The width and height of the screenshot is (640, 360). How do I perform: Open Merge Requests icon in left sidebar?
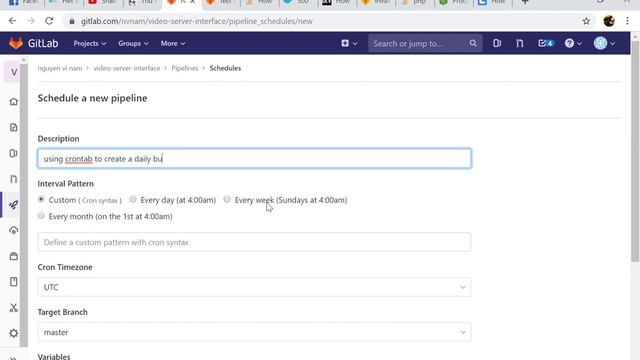tap(13, 179)
